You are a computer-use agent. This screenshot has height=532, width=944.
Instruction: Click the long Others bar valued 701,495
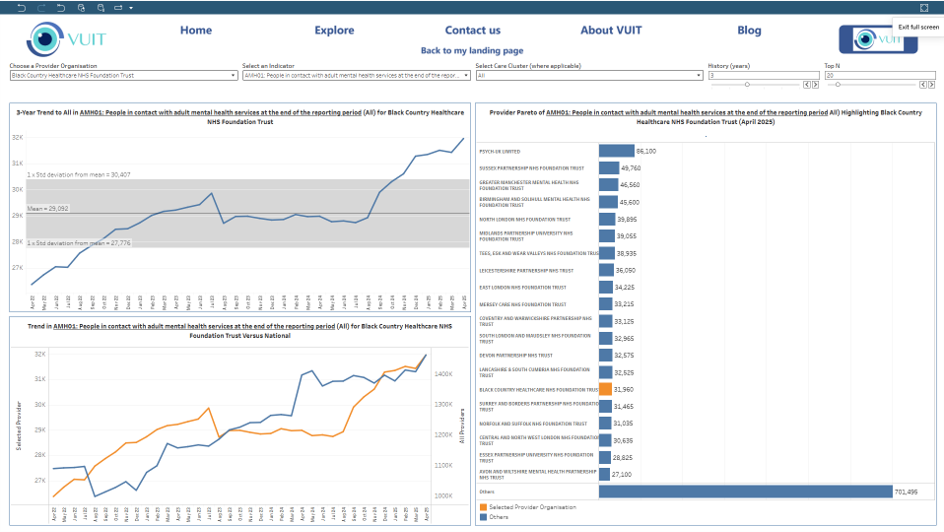click(x=746, y=492)
